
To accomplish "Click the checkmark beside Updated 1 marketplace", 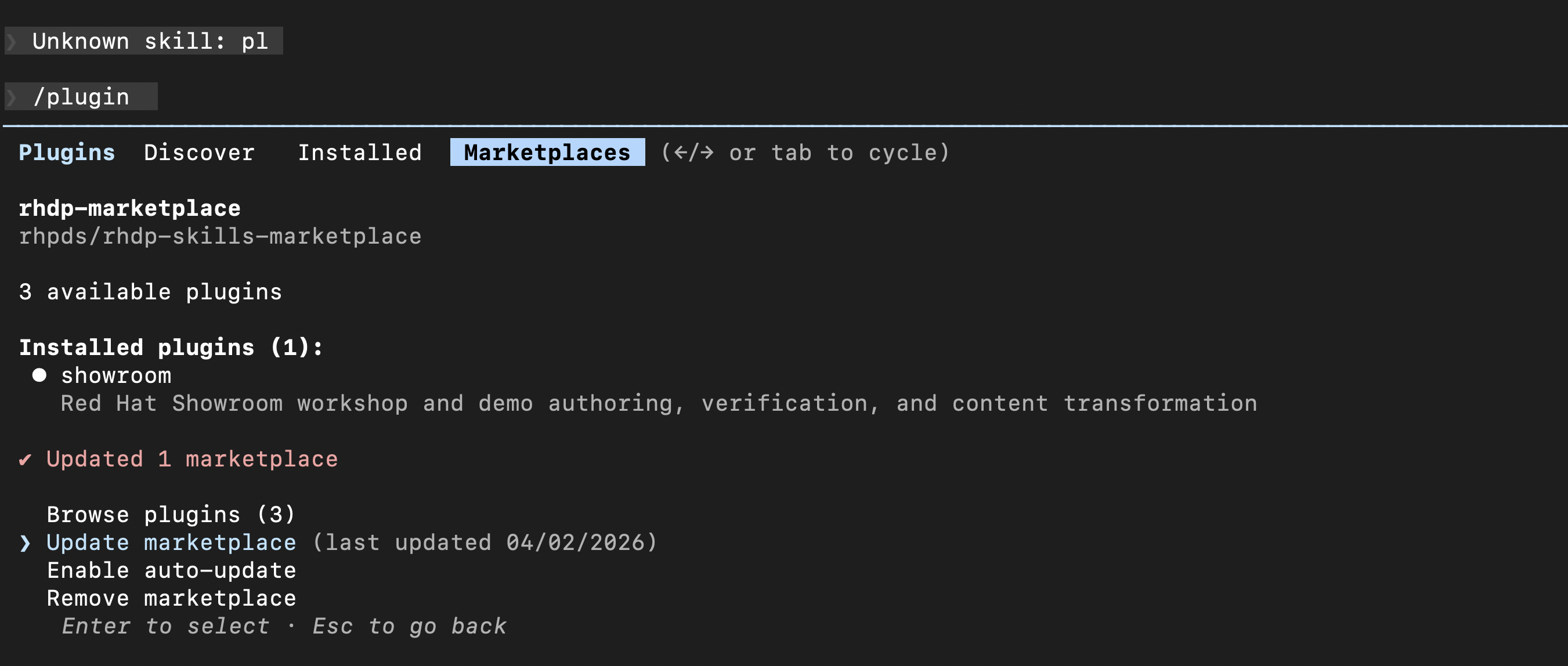I will [x=25, y=459].
